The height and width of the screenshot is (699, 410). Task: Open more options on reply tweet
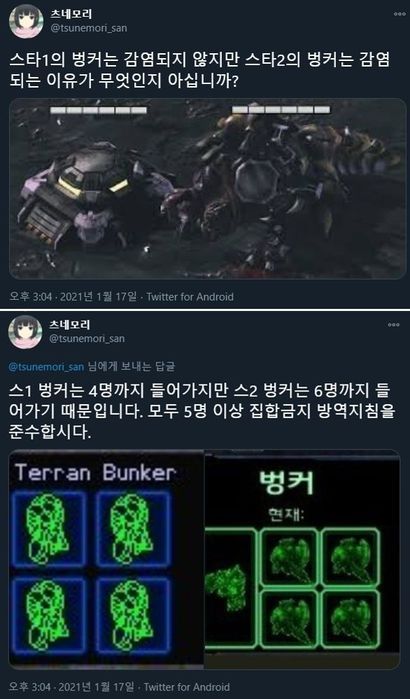(x=394, y=325)
